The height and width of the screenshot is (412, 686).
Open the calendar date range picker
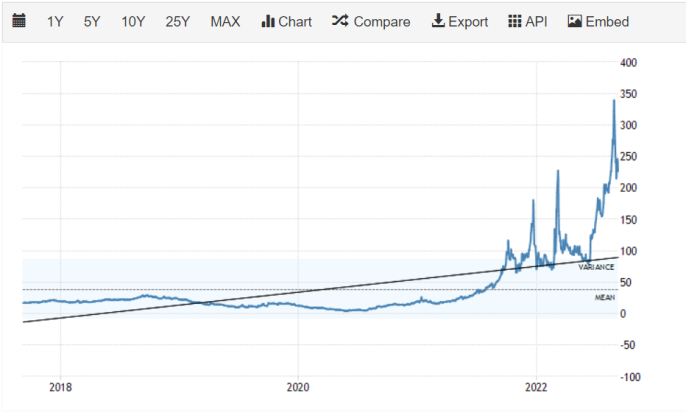point(19,21)
